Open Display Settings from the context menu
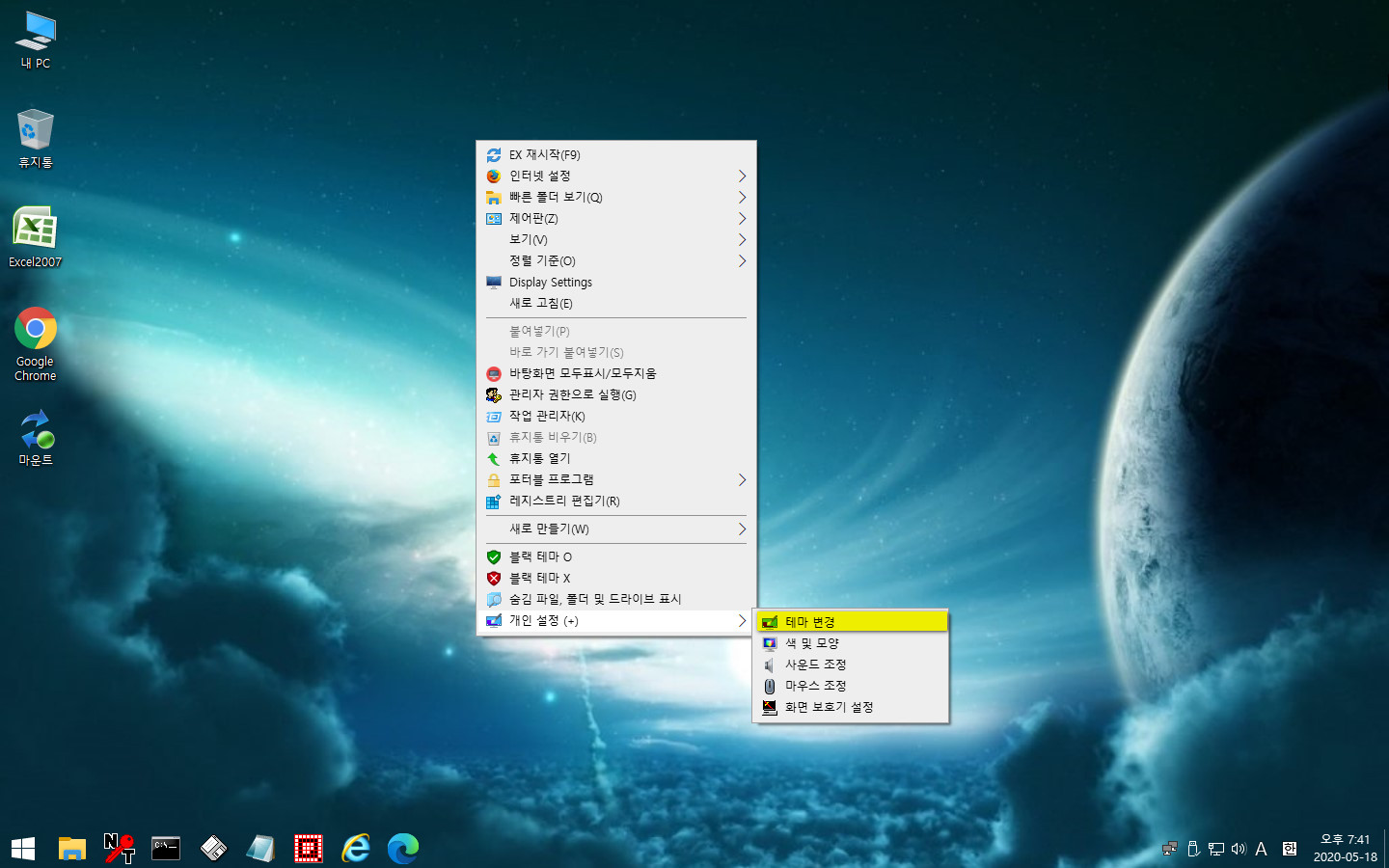Viewport: 1389px width, 868px height. (616, 283)
